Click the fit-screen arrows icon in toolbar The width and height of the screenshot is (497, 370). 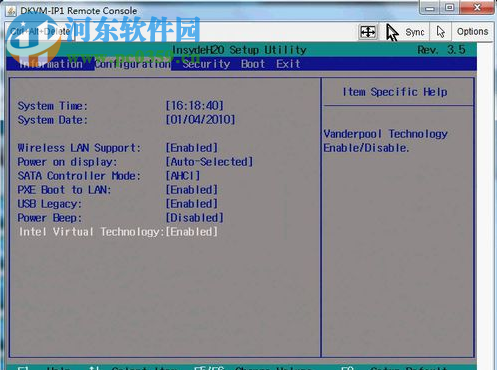368,32
